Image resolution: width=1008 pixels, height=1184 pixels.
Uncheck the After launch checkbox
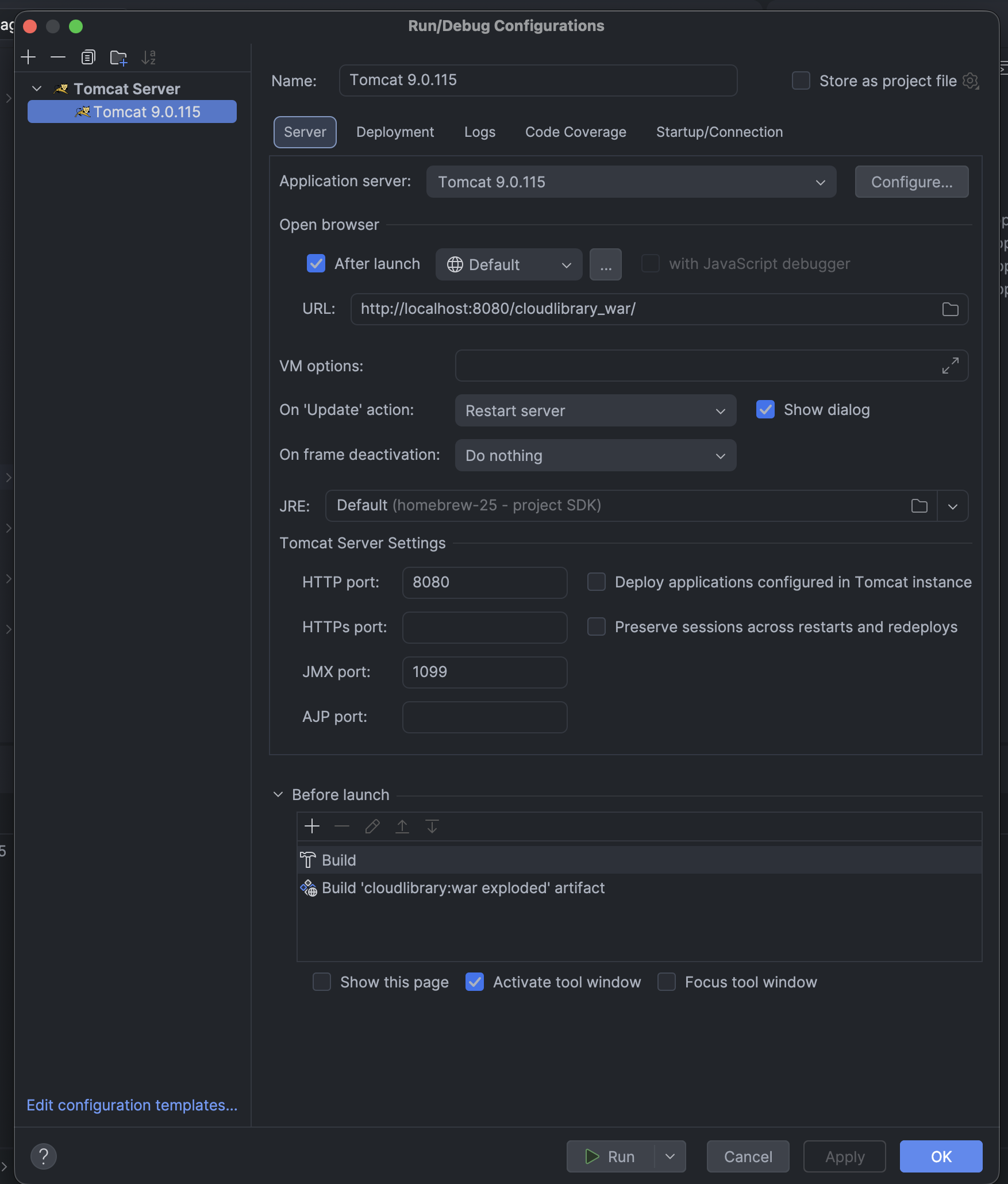coord(316,264)
